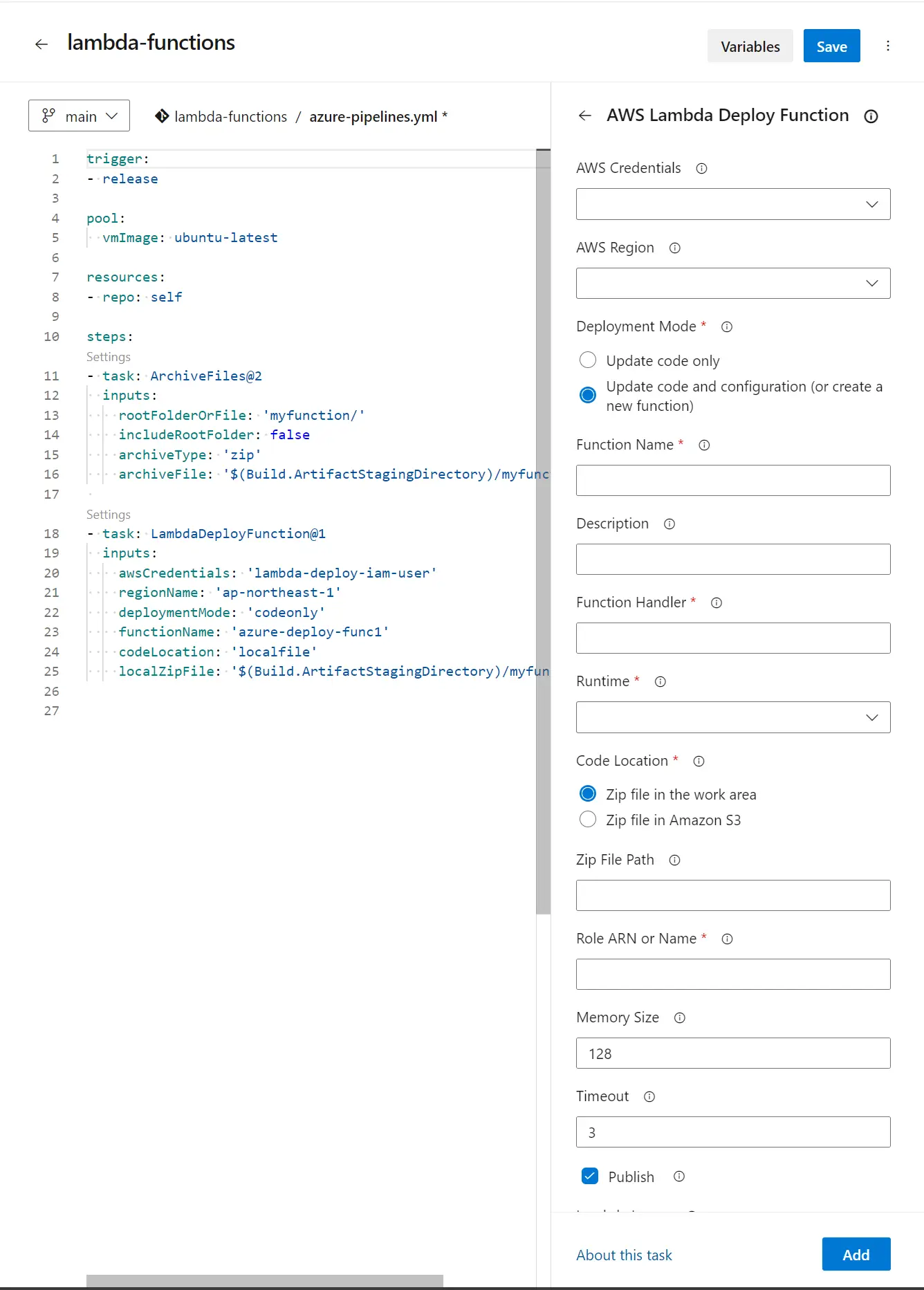Click the Timeout field showing 3
This screenshot has height=1290, width=924.
tap(733, 1132)
